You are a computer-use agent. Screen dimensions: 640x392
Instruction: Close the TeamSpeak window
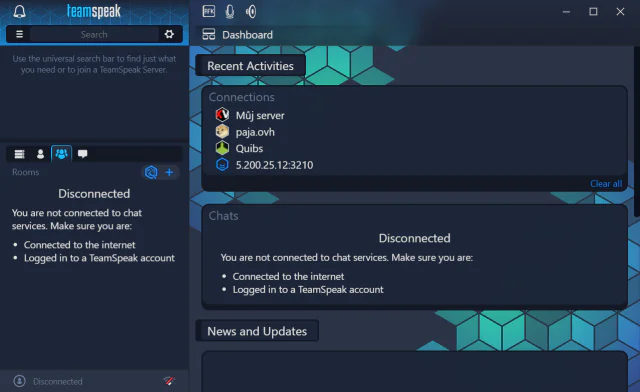620,11
